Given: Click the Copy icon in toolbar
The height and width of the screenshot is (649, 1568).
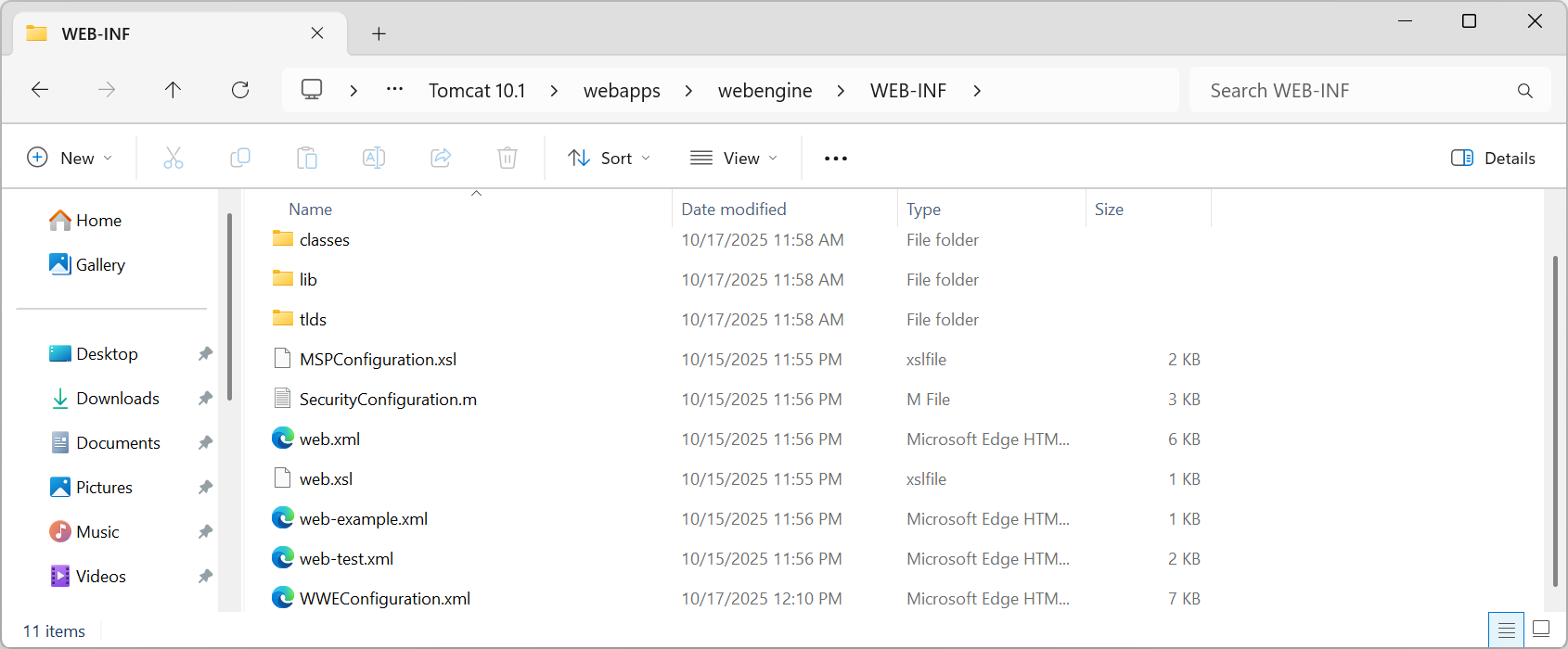Looking at the screenshot, I should (x=240, y=158).
